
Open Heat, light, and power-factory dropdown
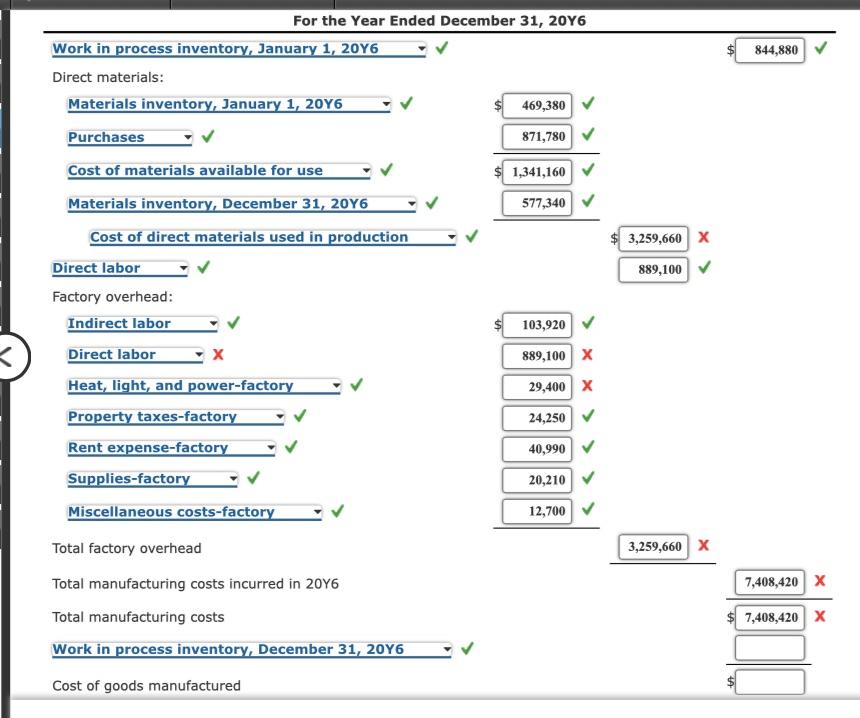pos(203,386)
